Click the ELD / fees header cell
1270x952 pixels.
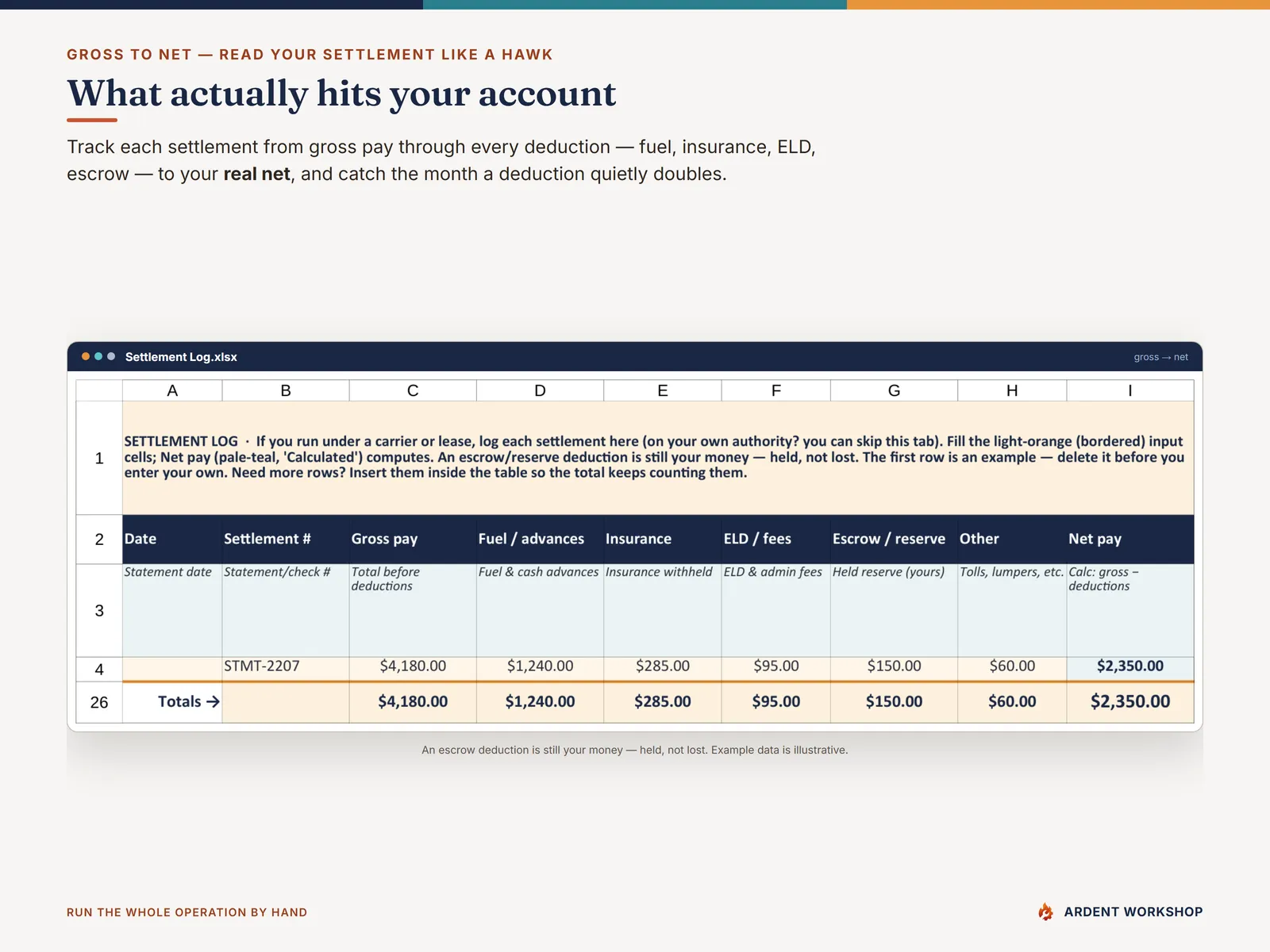click(776, 539)
